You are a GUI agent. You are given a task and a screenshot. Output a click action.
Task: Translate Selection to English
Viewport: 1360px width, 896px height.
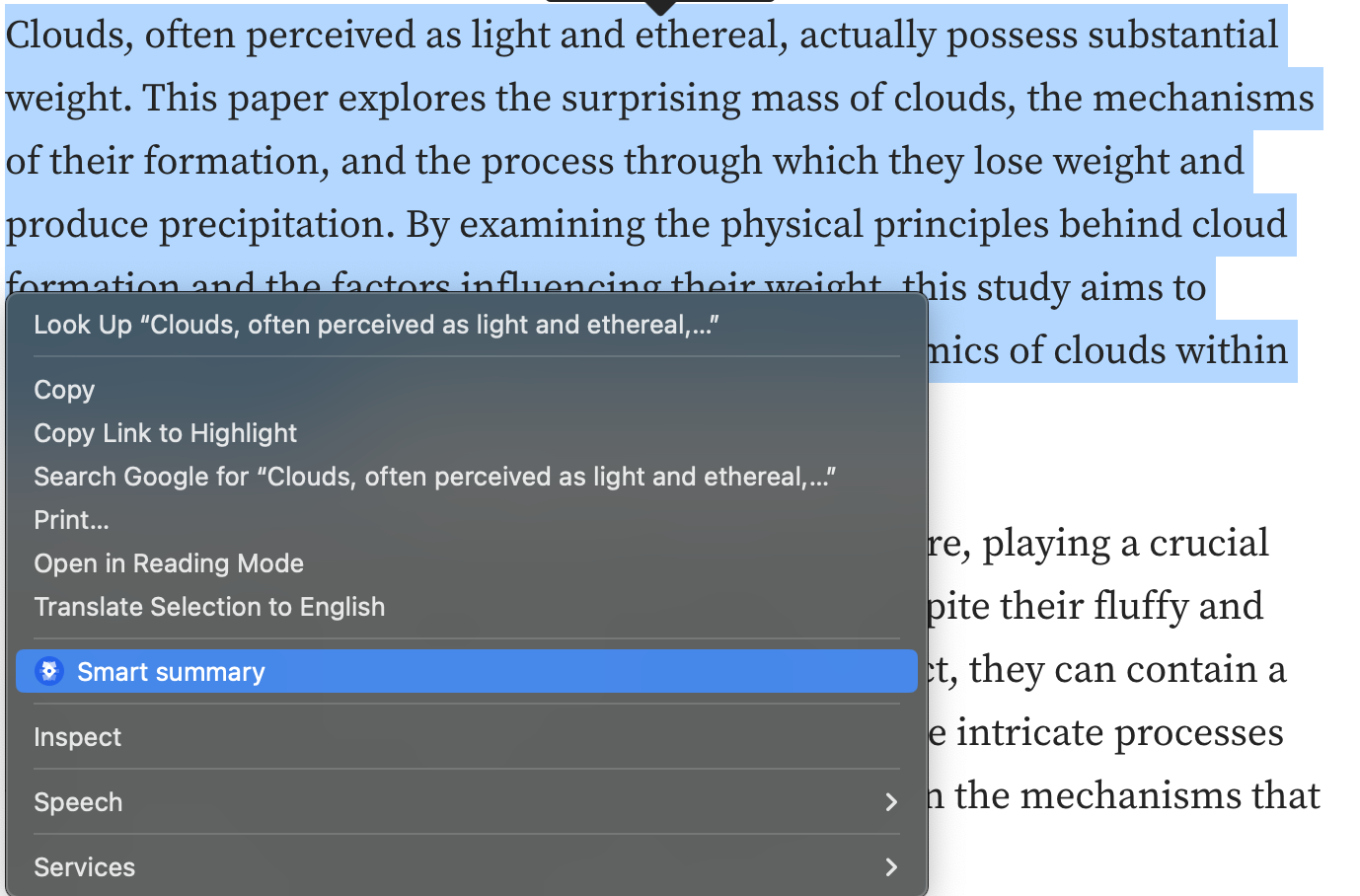[x=209, y=606]
